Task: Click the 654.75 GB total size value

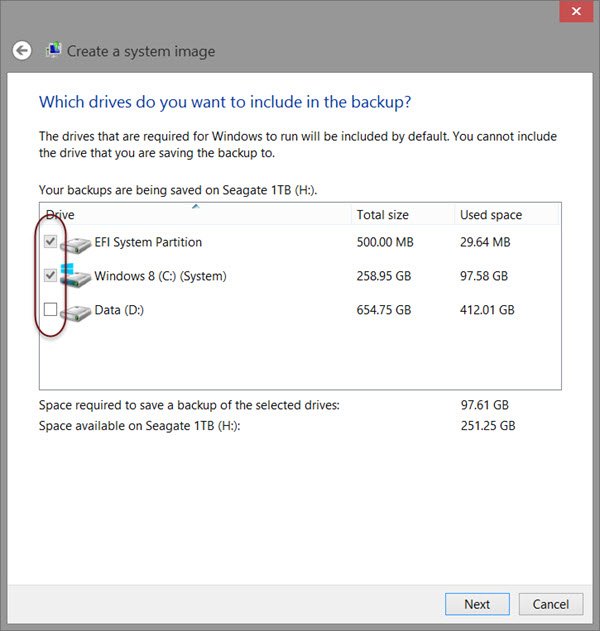Action: coord(384,310)
